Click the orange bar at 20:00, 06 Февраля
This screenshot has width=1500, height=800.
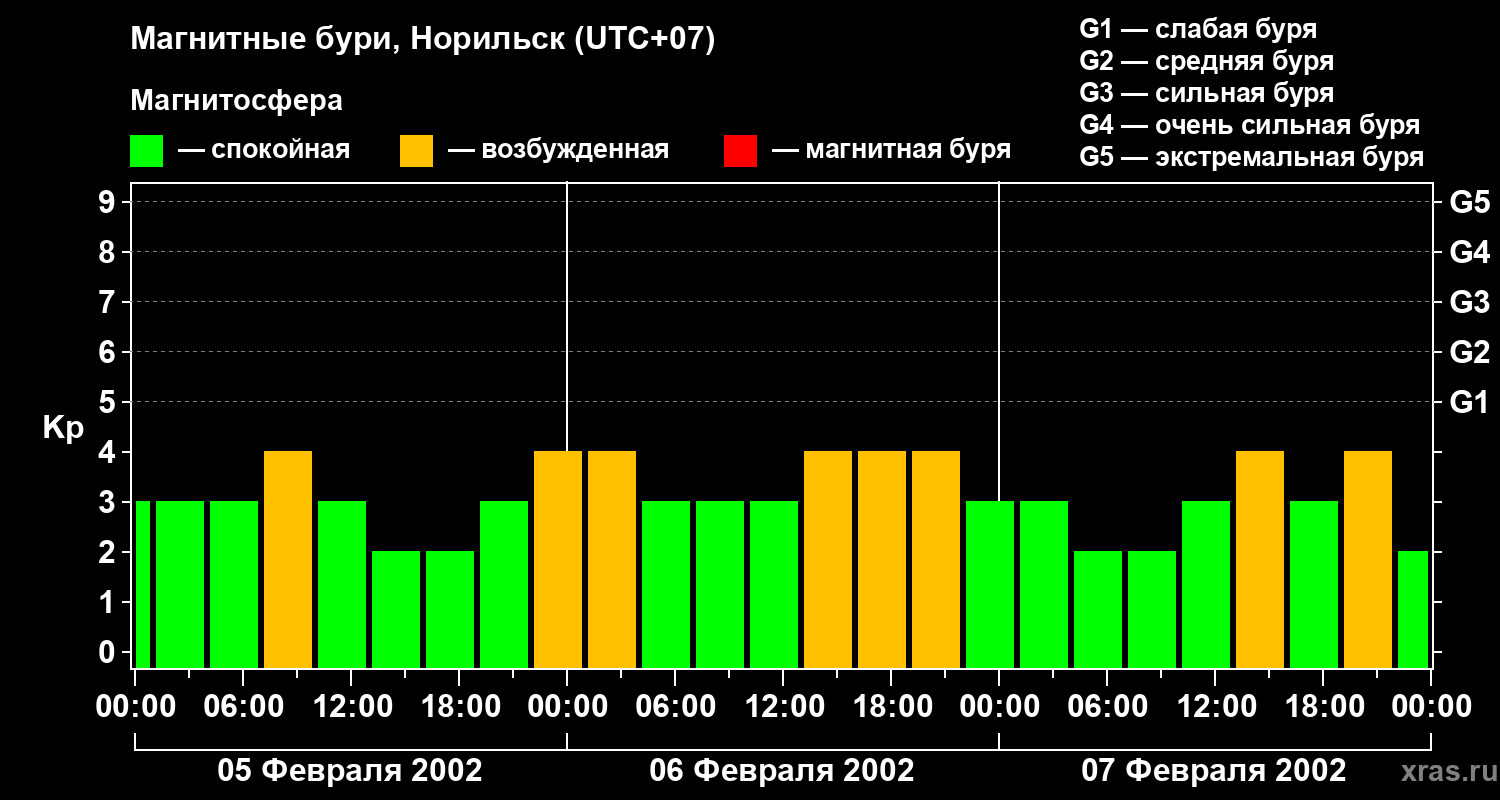click(x=936, y=559)
